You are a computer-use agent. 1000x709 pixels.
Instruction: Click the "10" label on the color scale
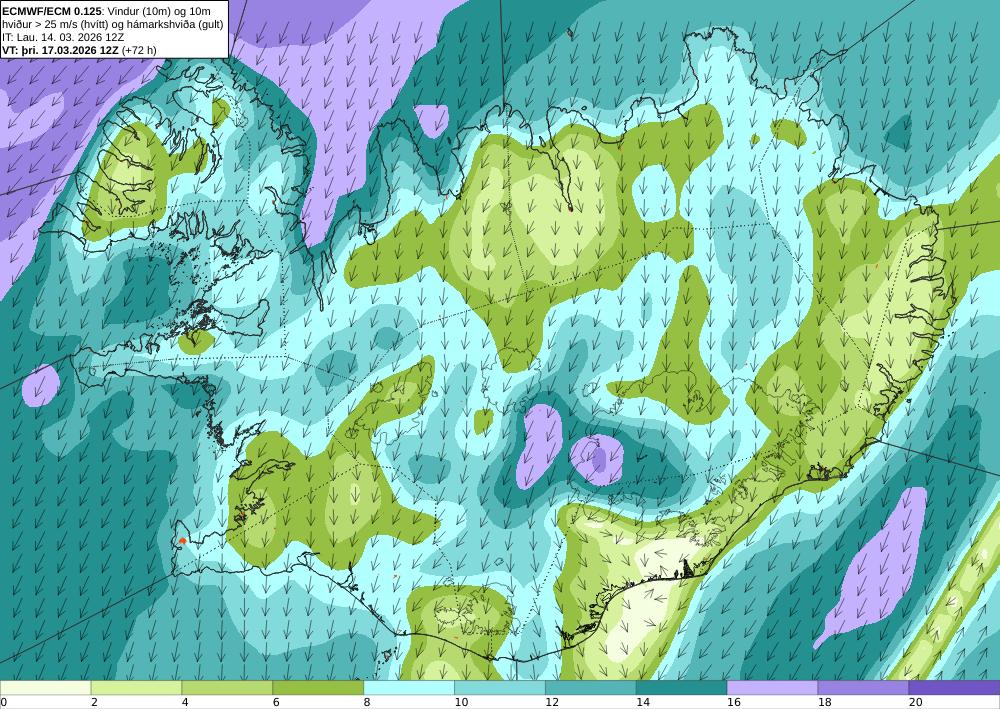click(x=461, y=702)
